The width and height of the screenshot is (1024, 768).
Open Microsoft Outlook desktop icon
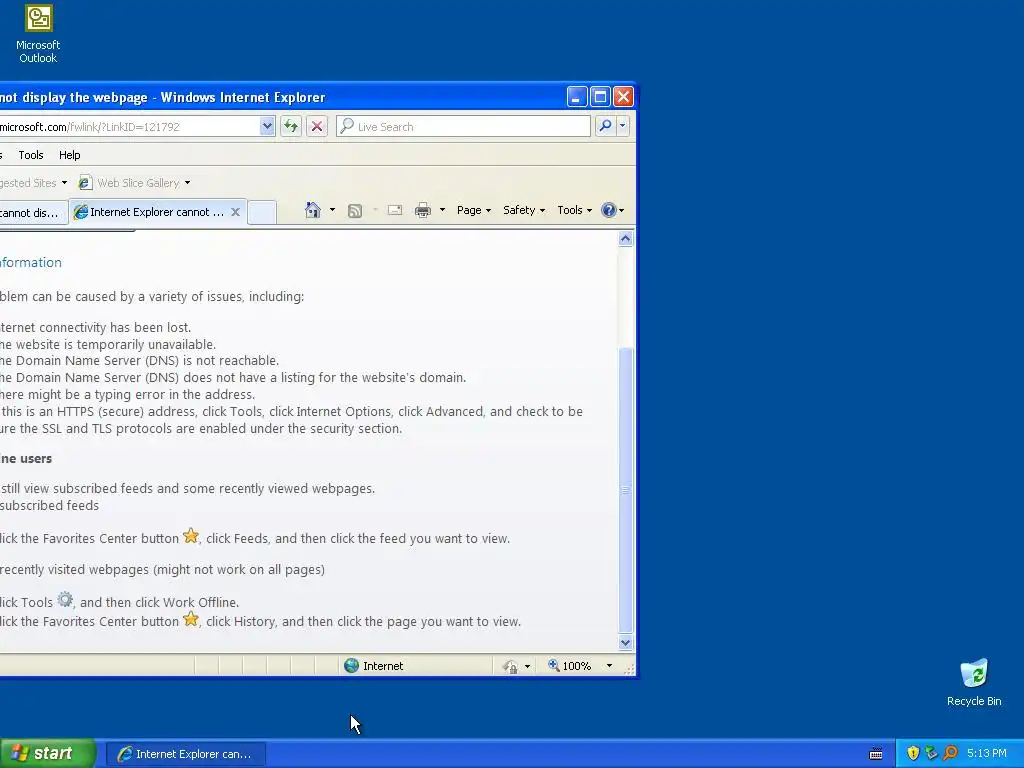pyautogui.click(x=38, y=34)
